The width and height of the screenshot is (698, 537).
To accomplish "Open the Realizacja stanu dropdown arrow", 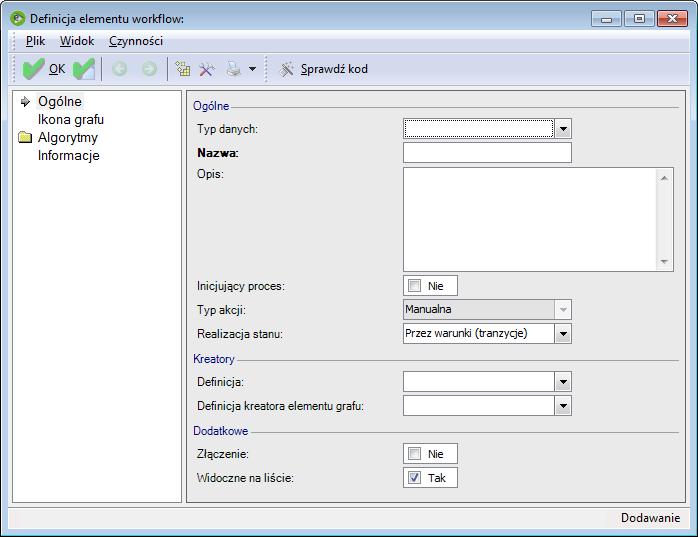I will (x=563, y=334).
